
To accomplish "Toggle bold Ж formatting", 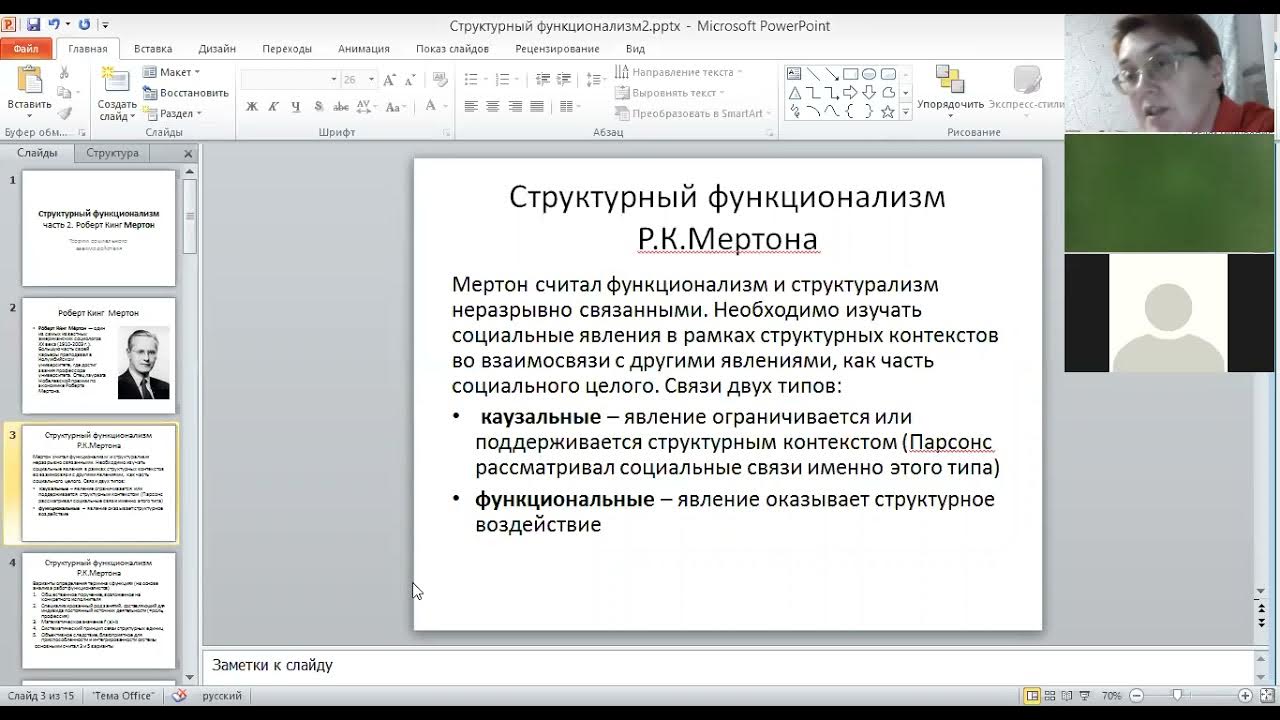I will coord(252,106).
